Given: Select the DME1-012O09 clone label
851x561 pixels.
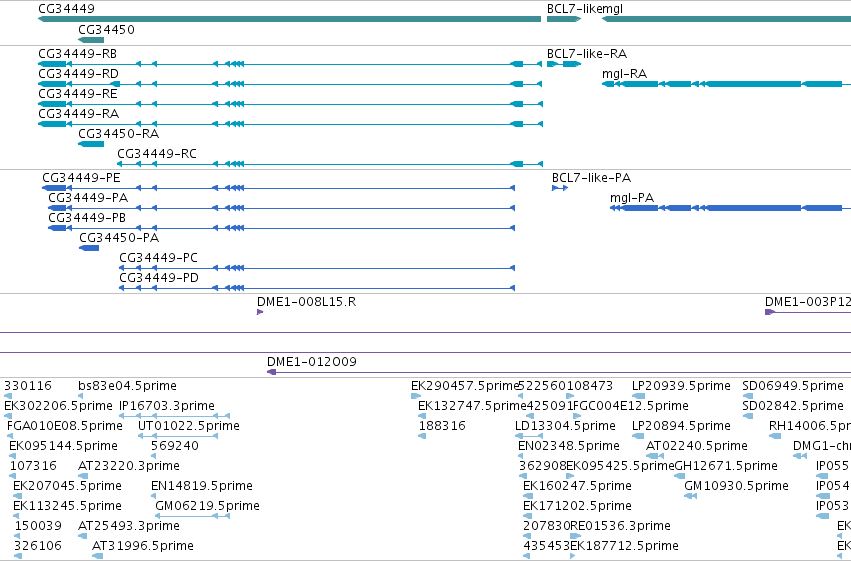Looking at the screenshot, I should [x=312, y=362].
